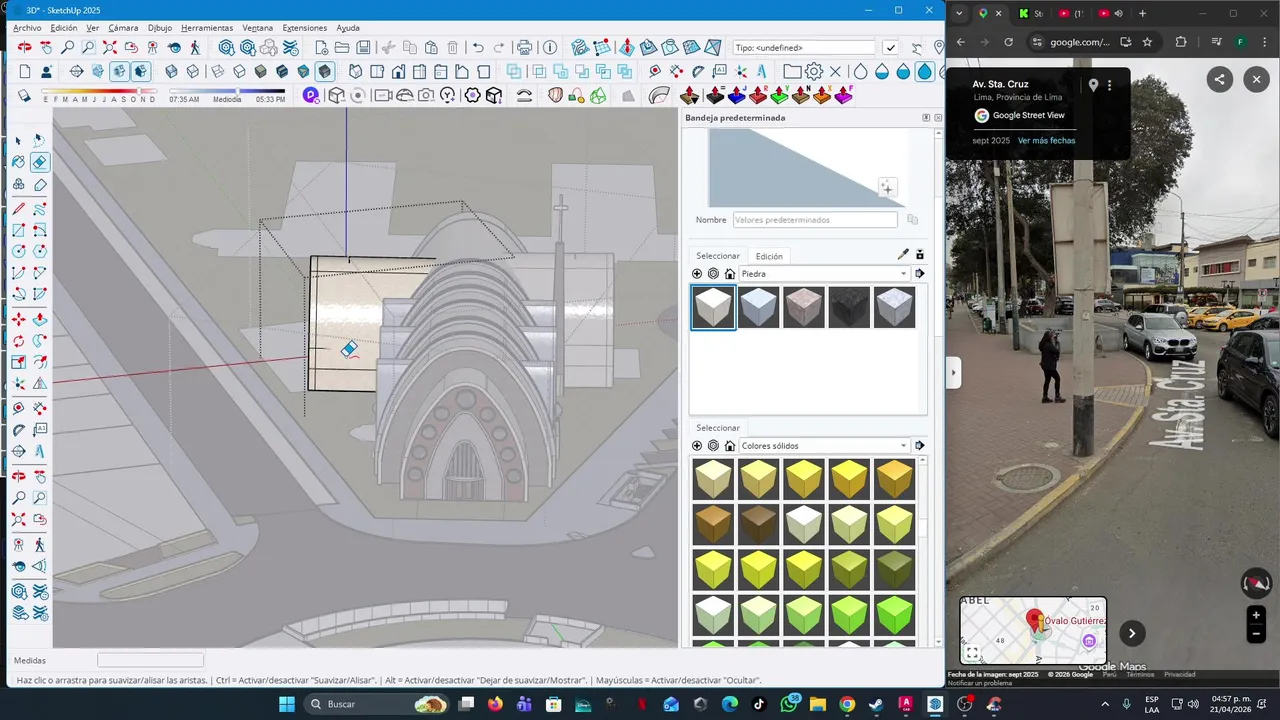This screenshot has width=1280, height=720.
Task: Choose the Front view house icon
Action: tap(398, 71)
